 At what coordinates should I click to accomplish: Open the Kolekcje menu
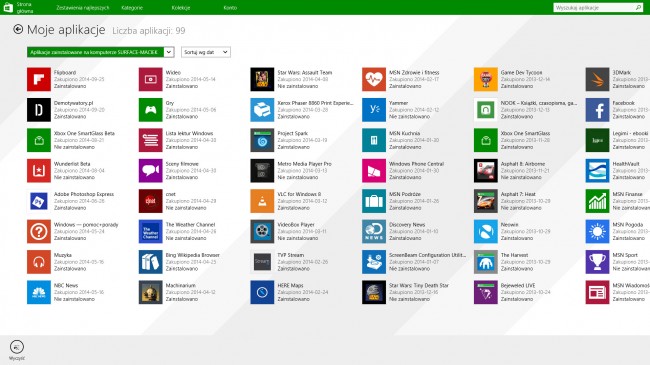pos(181,8)
